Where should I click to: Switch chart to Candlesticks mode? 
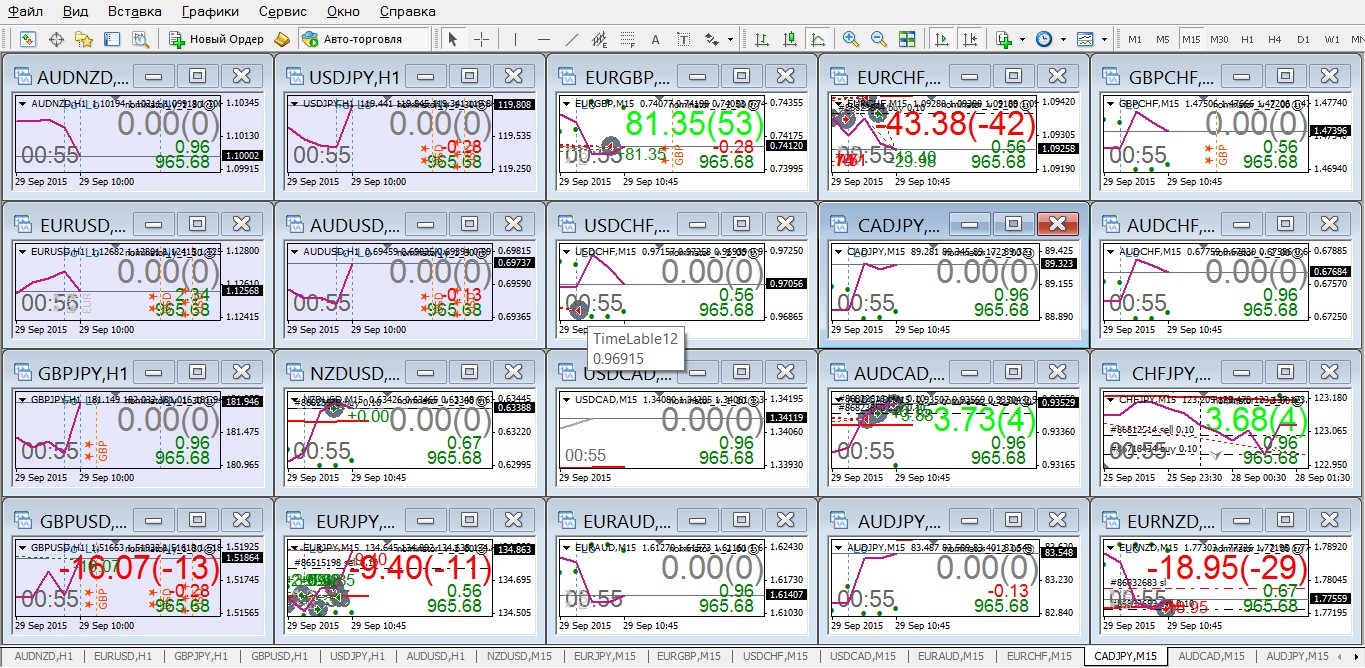pyautogui.click(x=790, y=39)
